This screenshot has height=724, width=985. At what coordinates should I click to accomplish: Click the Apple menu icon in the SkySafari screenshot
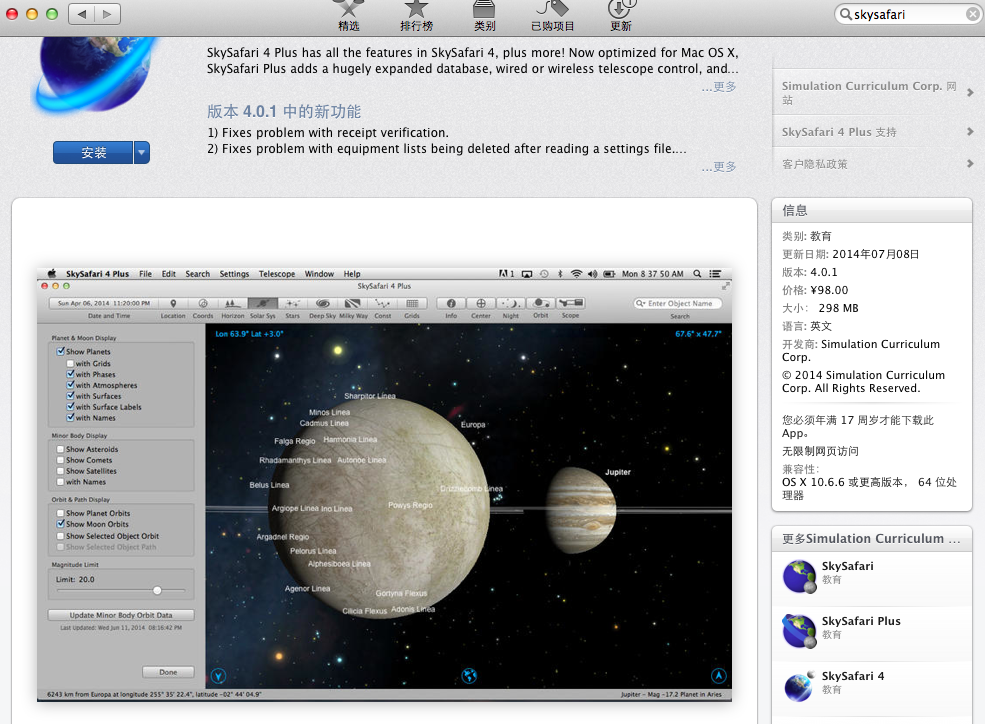click(52, 274)
